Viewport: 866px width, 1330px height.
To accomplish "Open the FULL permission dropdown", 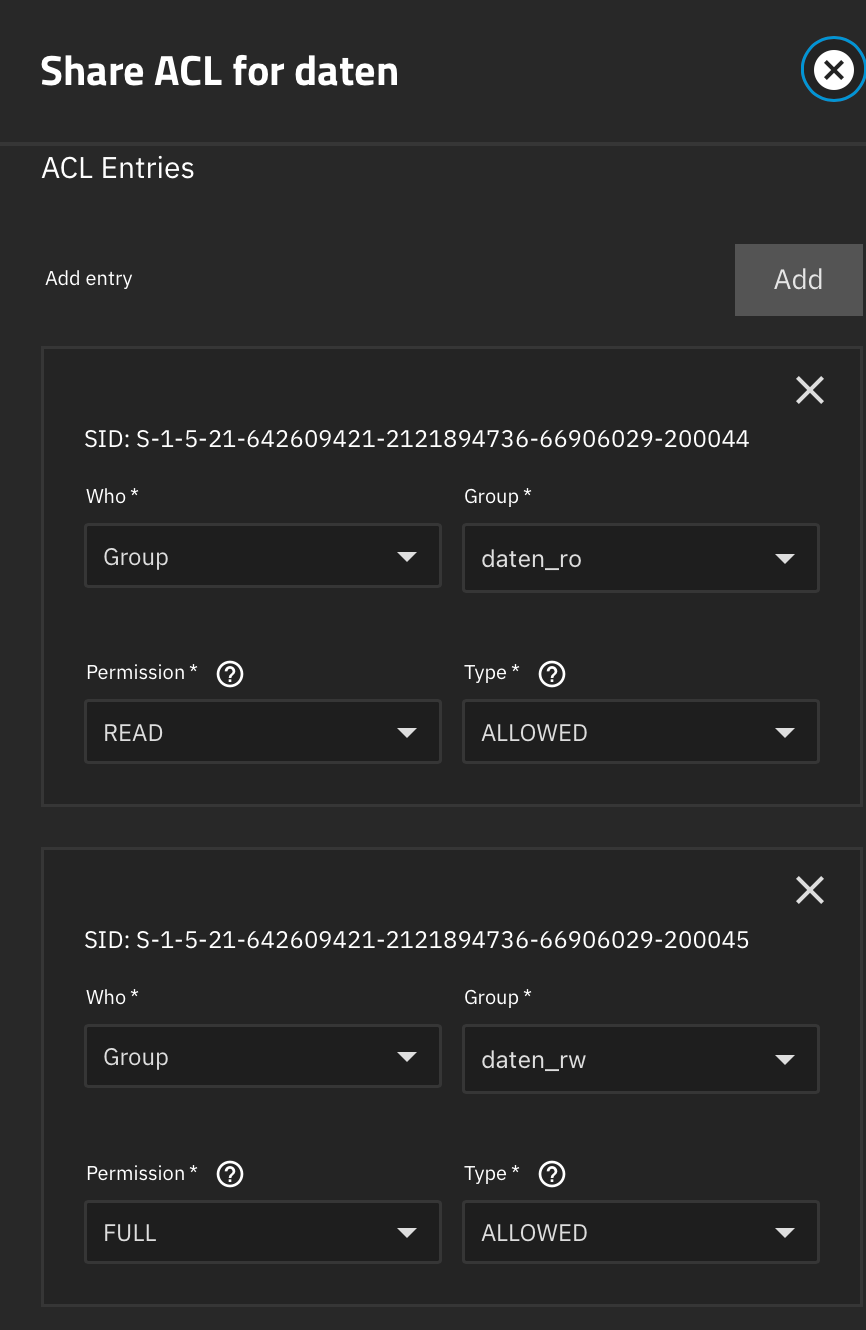I will click(263, 1232).
